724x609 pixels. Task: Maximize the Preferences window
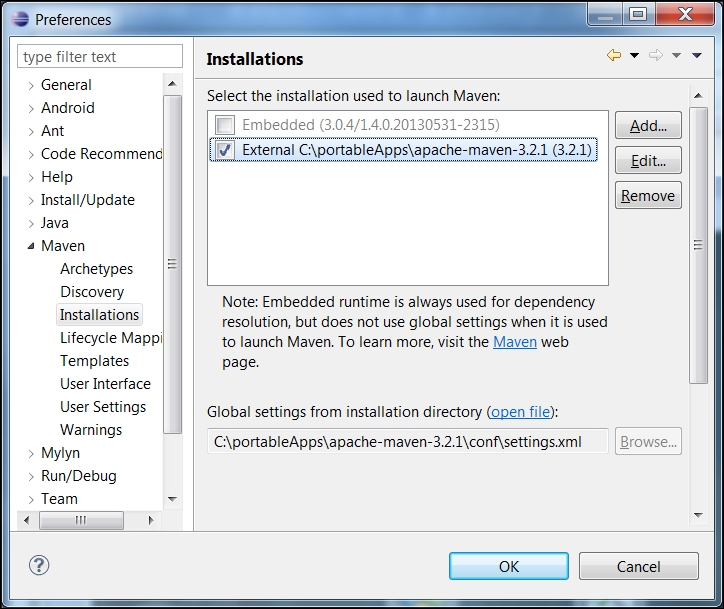point(638,15)
